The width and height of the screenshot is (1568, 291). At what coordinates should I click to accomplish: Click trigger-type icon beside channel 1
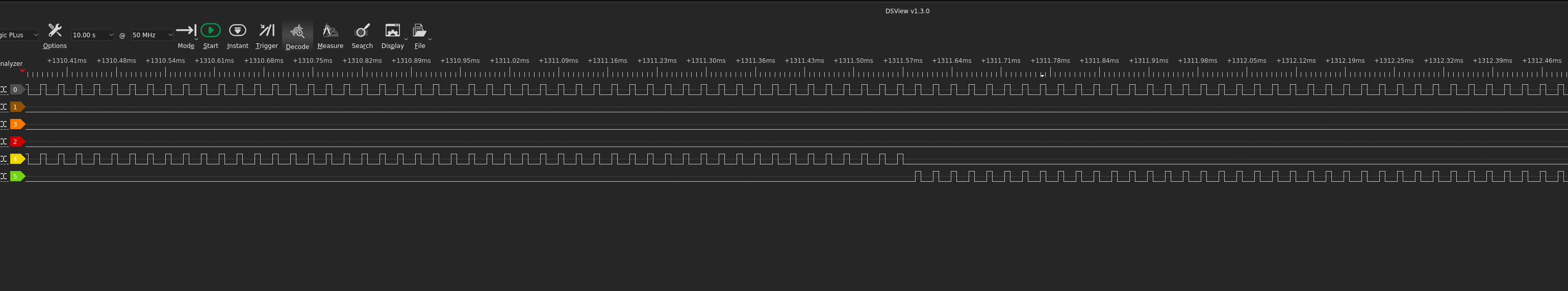click(4, 107)
